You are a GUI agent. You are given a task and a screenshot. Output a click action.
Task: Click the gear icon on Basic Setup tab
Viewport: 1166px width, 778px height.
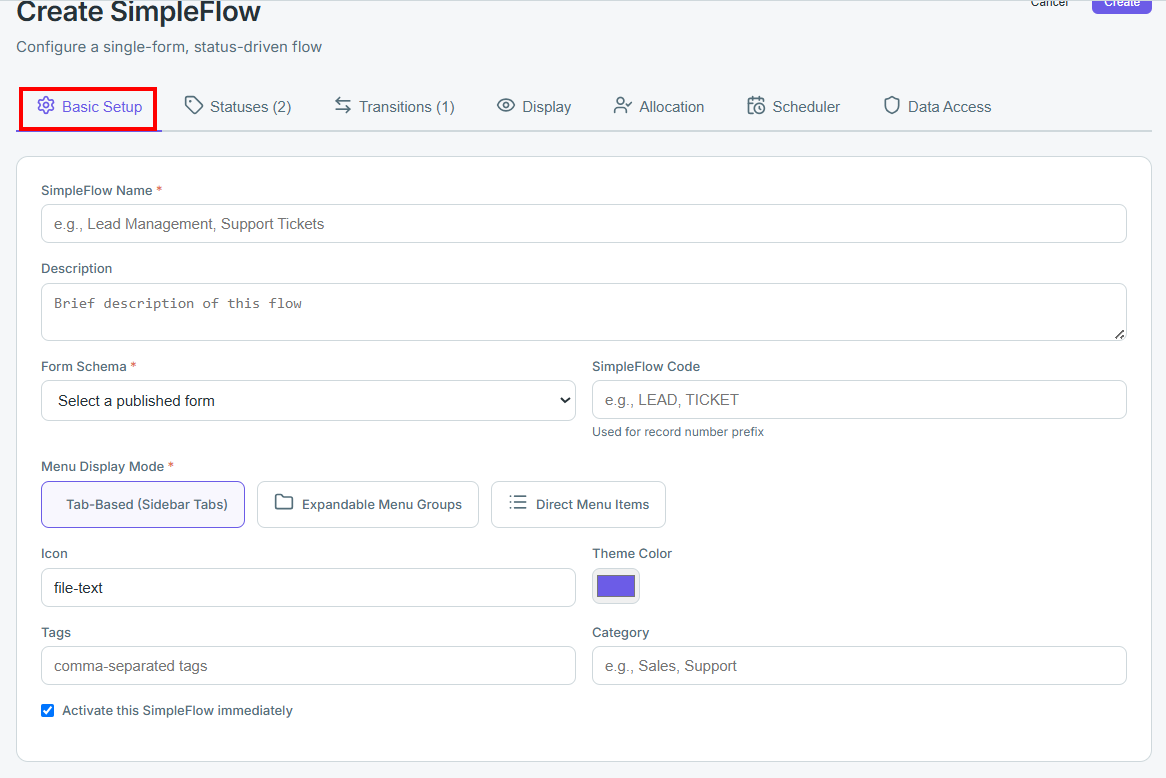(x=46, y=106)
